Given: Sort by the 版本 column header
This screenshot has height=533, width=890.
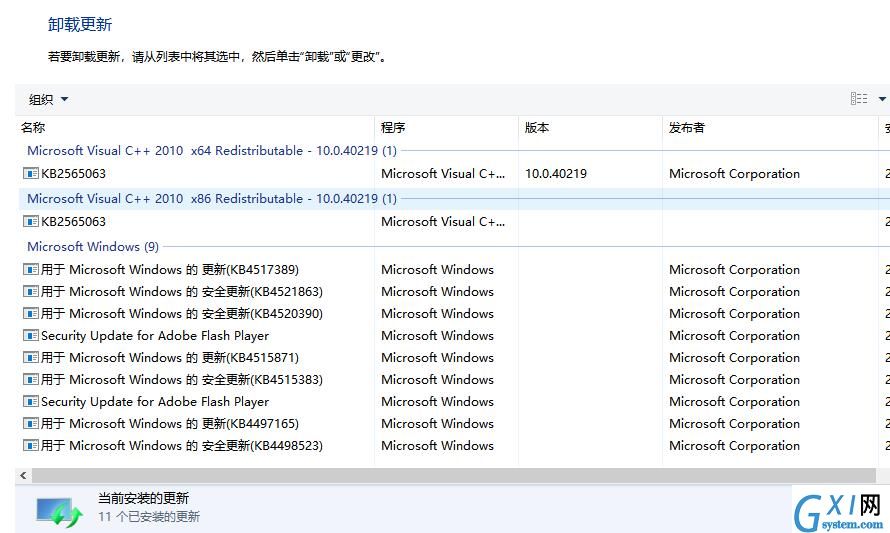Looking at the screenshot, I should pyautogui.click(x=537, y=128).
